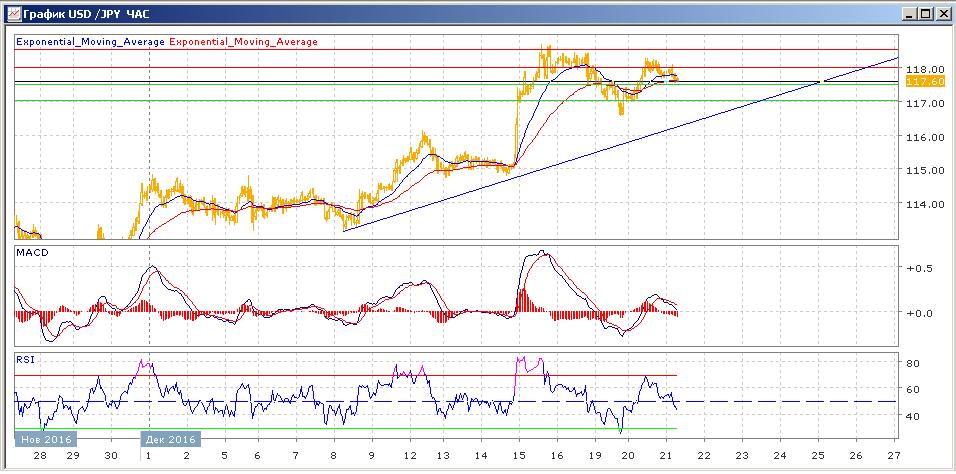
Task: Click the +0.5 MACD scale label
Action: tap(918, 268)
